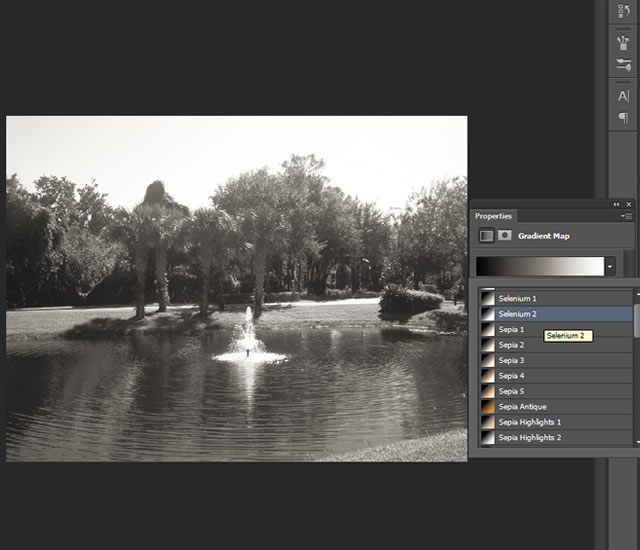The height and width of the screenshot is (550, 640).
Task: Open the History panel icon
Action: (x=623, y=11)
